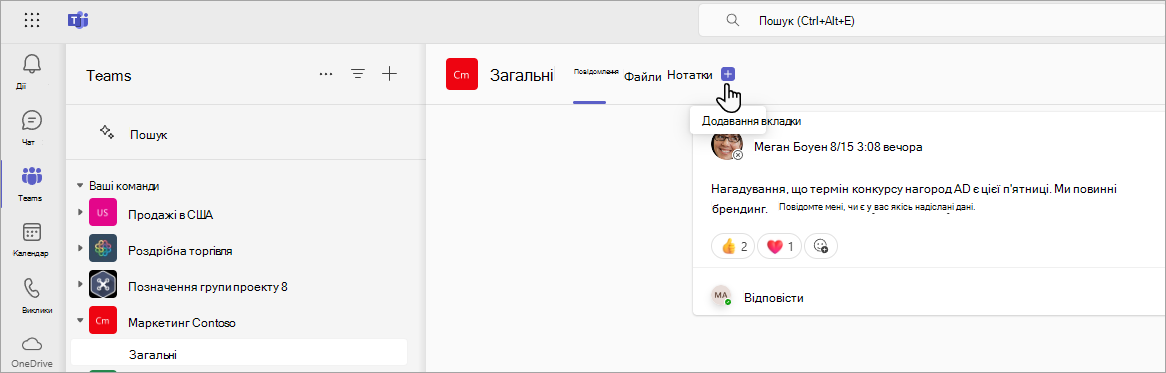Click the sparkle search icon in Teams panel
The width and height of the screenshot is (1166, 373).
[106, 132]
